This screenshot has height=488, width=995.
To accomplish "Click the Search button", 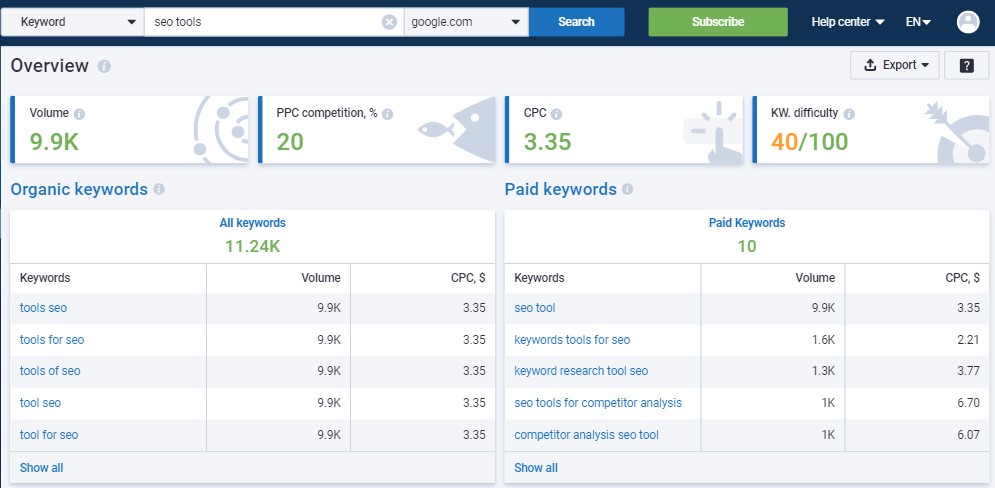I will coord(576,22).
